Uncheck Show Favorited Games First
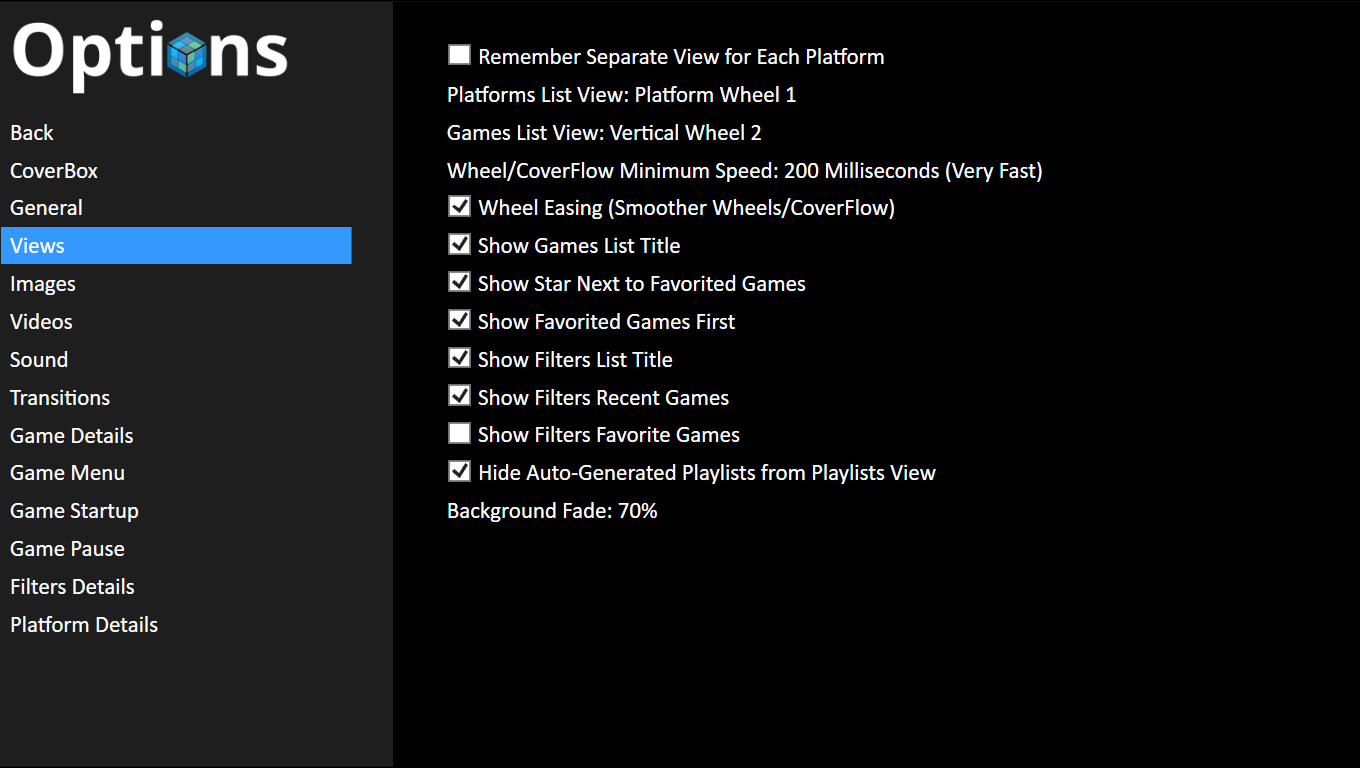The image size is (1360, 768). pos(459,321)
